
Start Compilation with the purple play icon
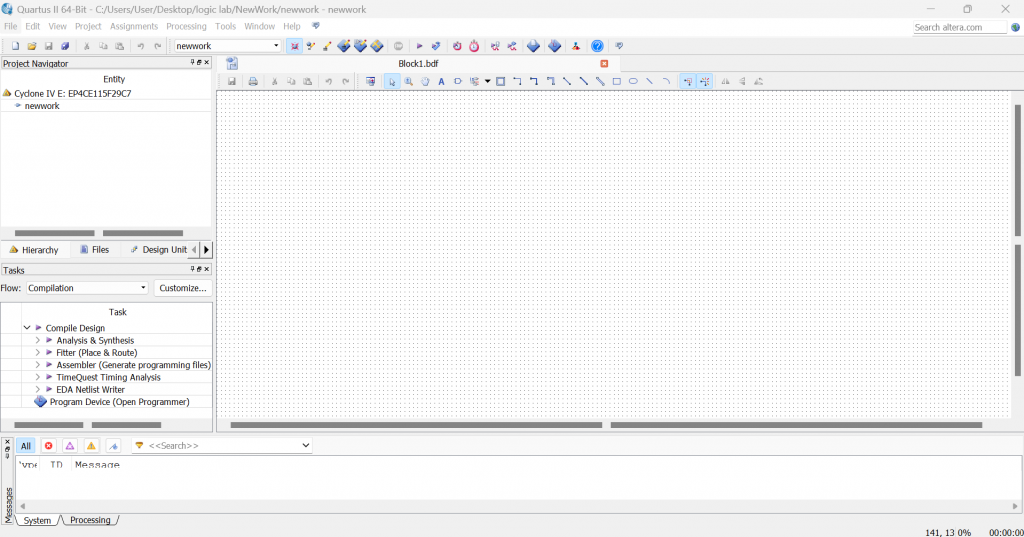point(419,46)
